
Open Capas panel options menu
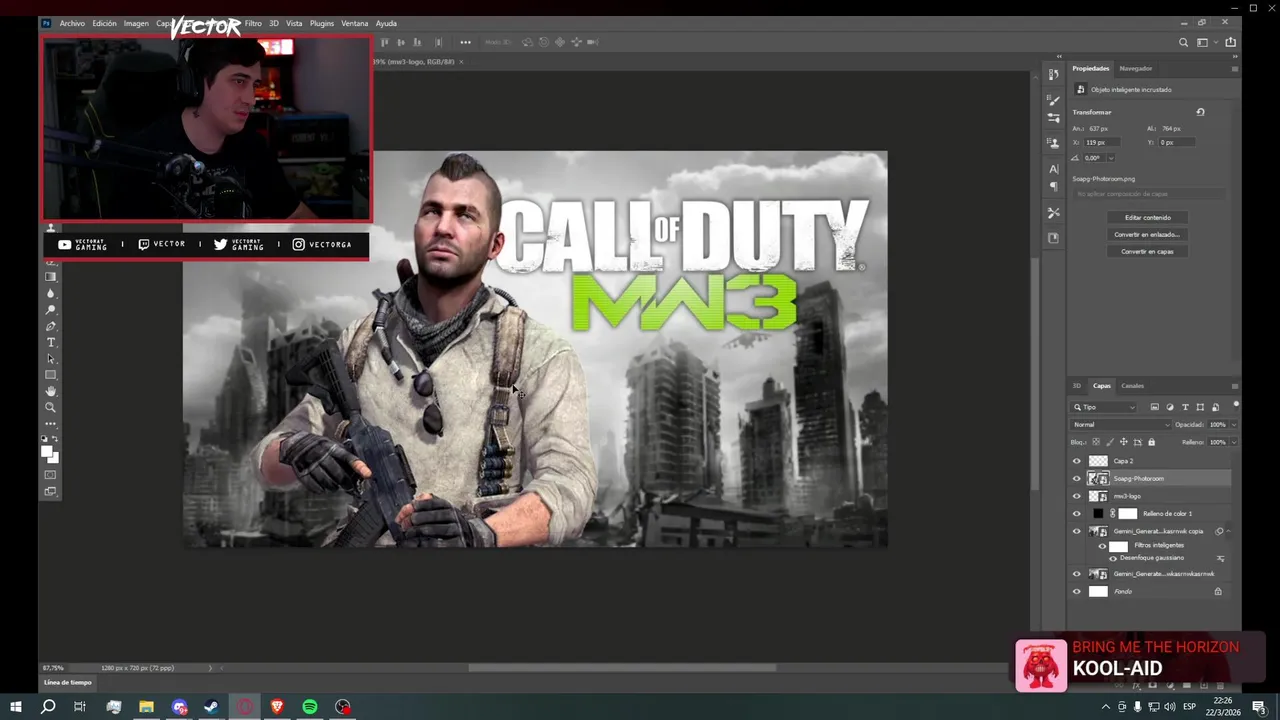point(1234,386)
